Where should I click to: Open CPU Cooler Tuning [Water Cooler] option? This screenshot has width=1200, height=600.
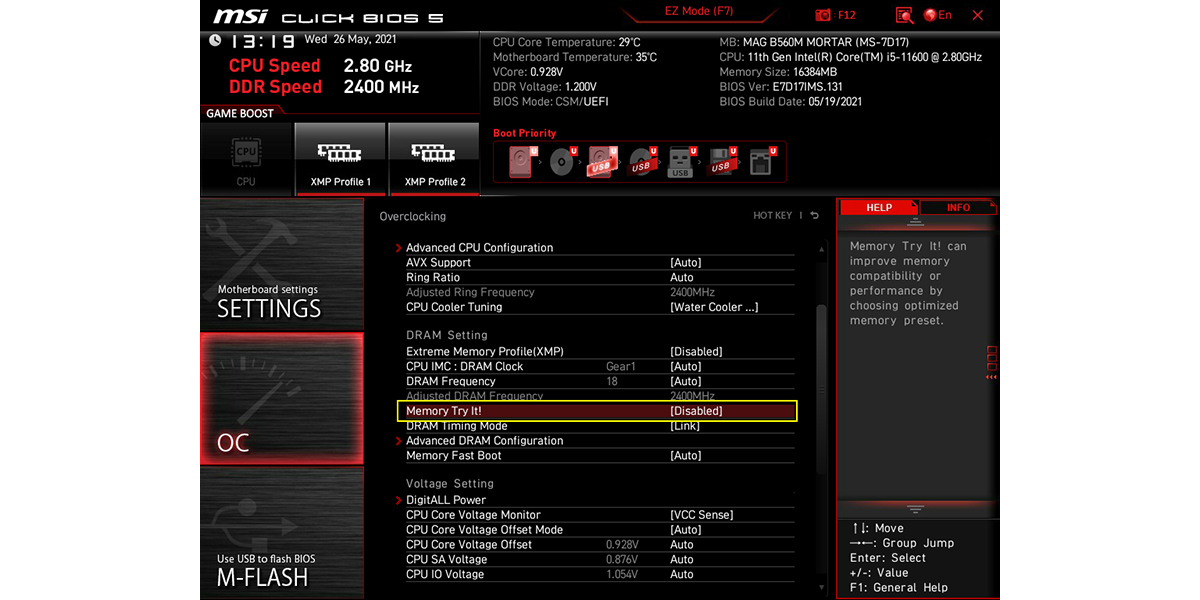point(600,307)
